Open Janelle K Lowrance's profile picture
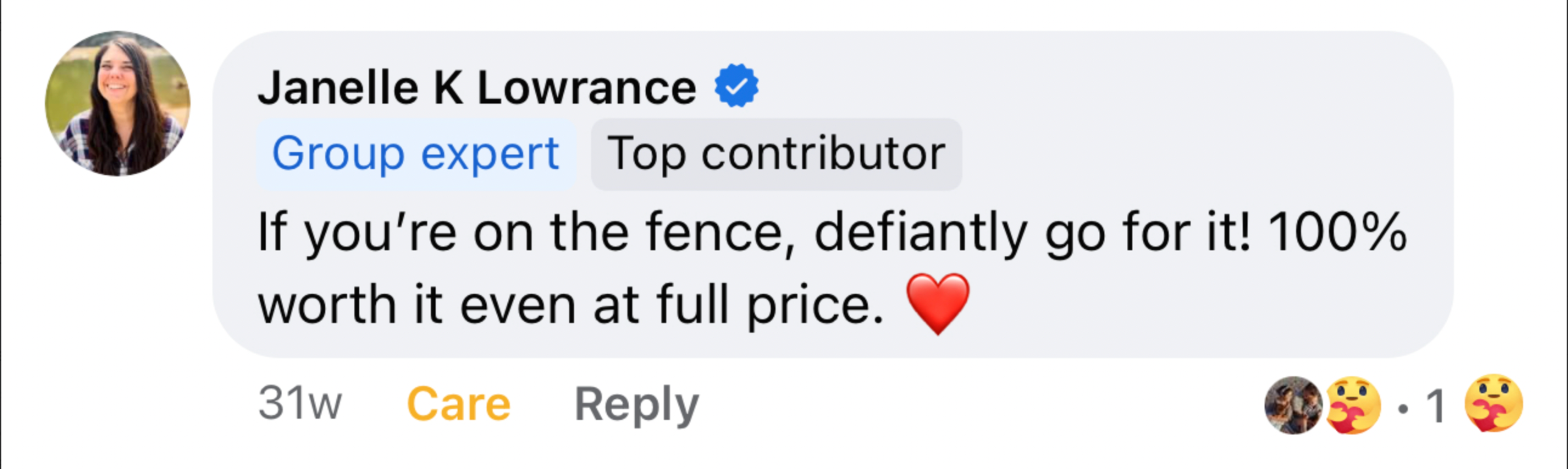Screen dimensions: 1568x469 [118, 104]
